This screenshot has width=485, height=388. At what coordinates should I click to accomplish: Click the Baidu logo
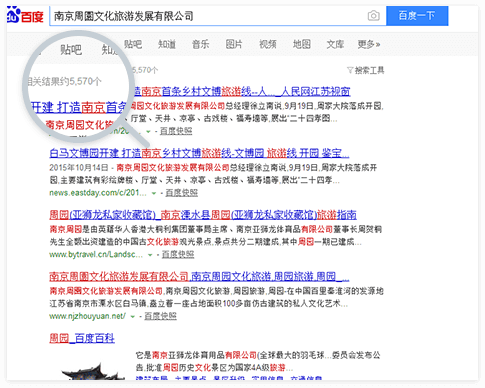coord(25,15)
